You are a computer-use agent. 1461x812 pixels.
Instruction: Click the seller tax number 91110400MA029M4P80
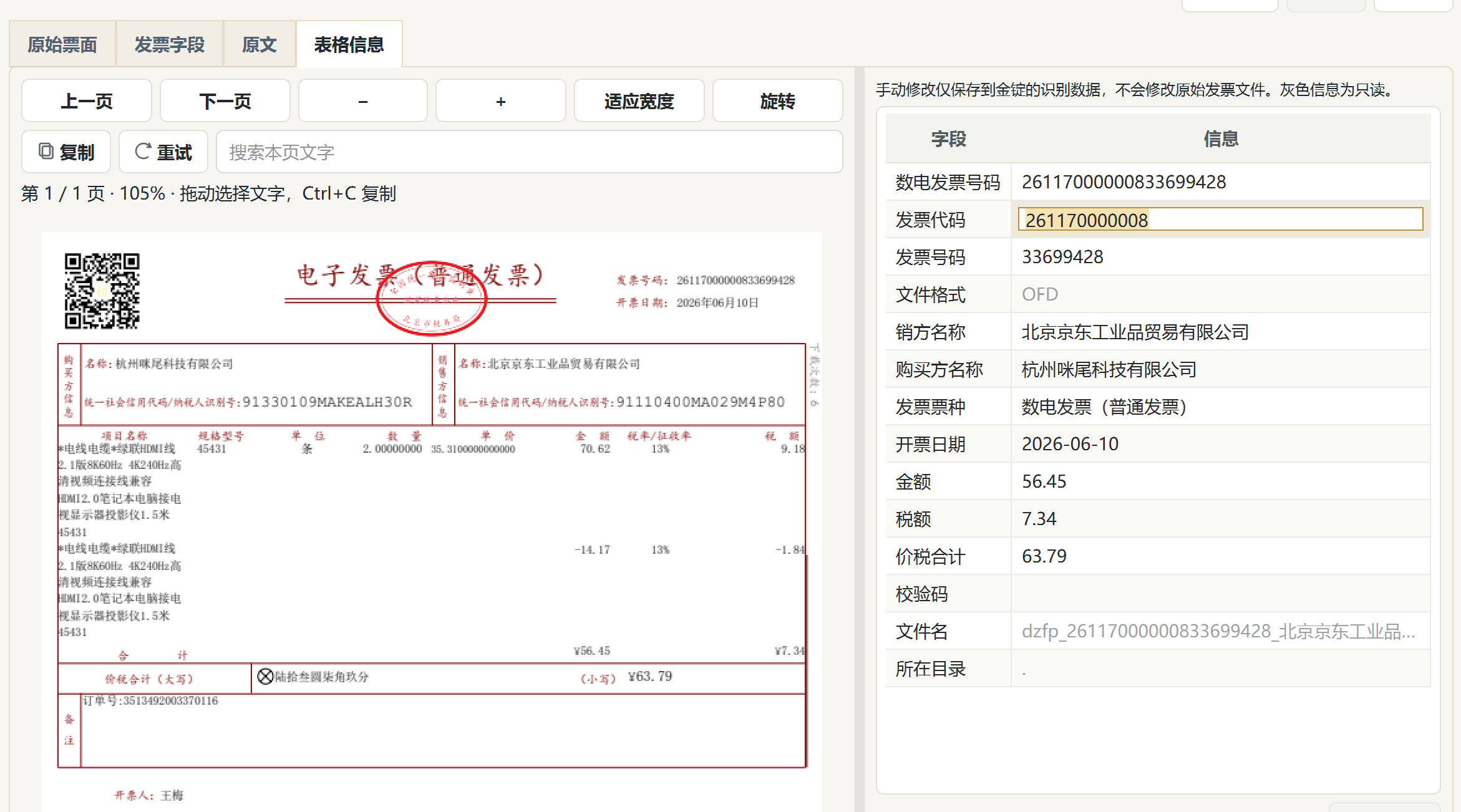click(701, 402)
